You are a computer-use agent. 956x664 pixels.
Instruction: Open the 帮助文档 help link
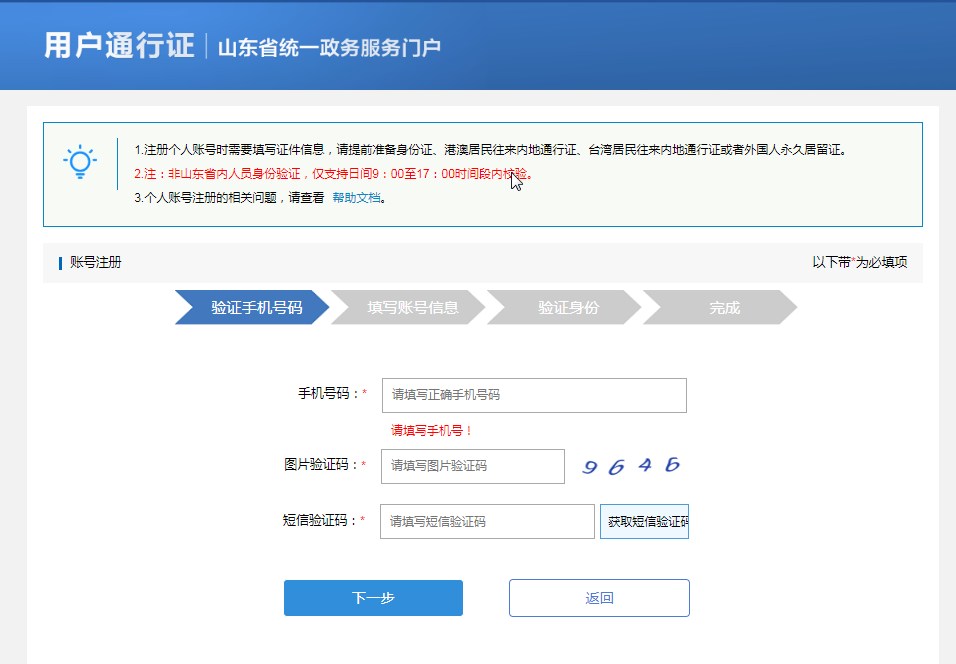pyautogui.click(x=356, y=198)
